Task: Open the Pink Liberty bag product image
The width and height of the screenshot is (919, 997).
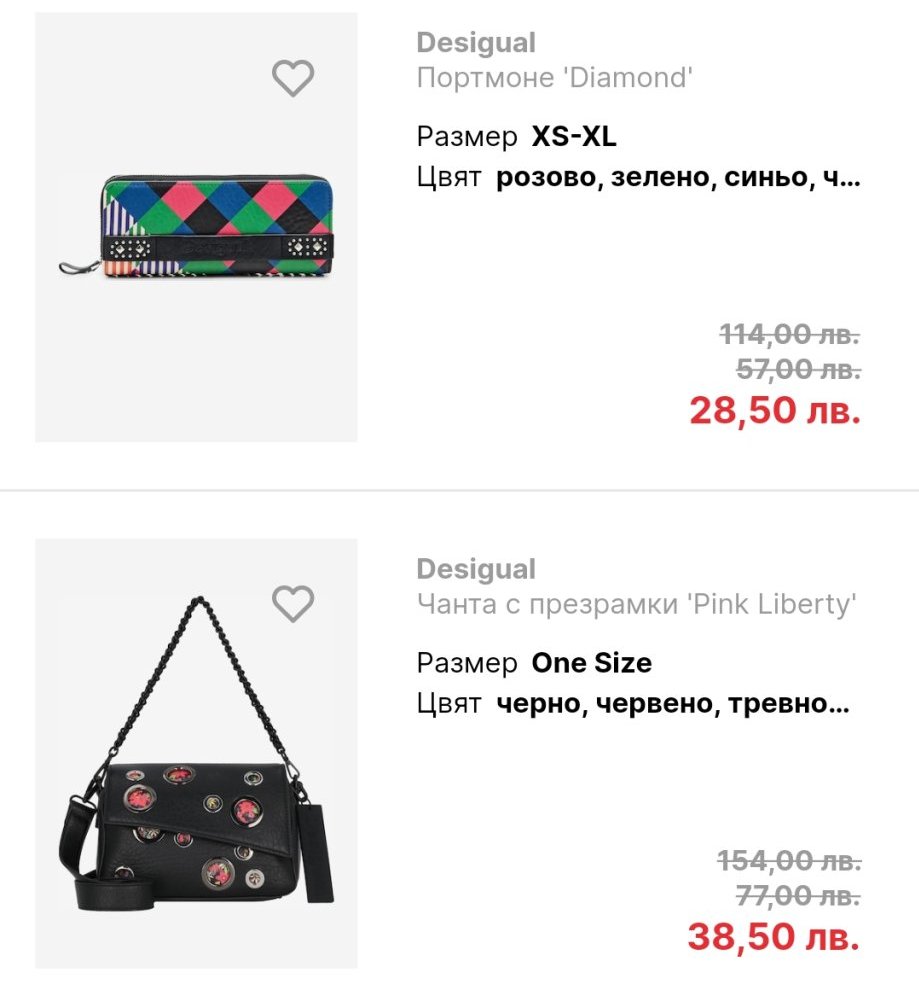Action: (x=196, y=754)
